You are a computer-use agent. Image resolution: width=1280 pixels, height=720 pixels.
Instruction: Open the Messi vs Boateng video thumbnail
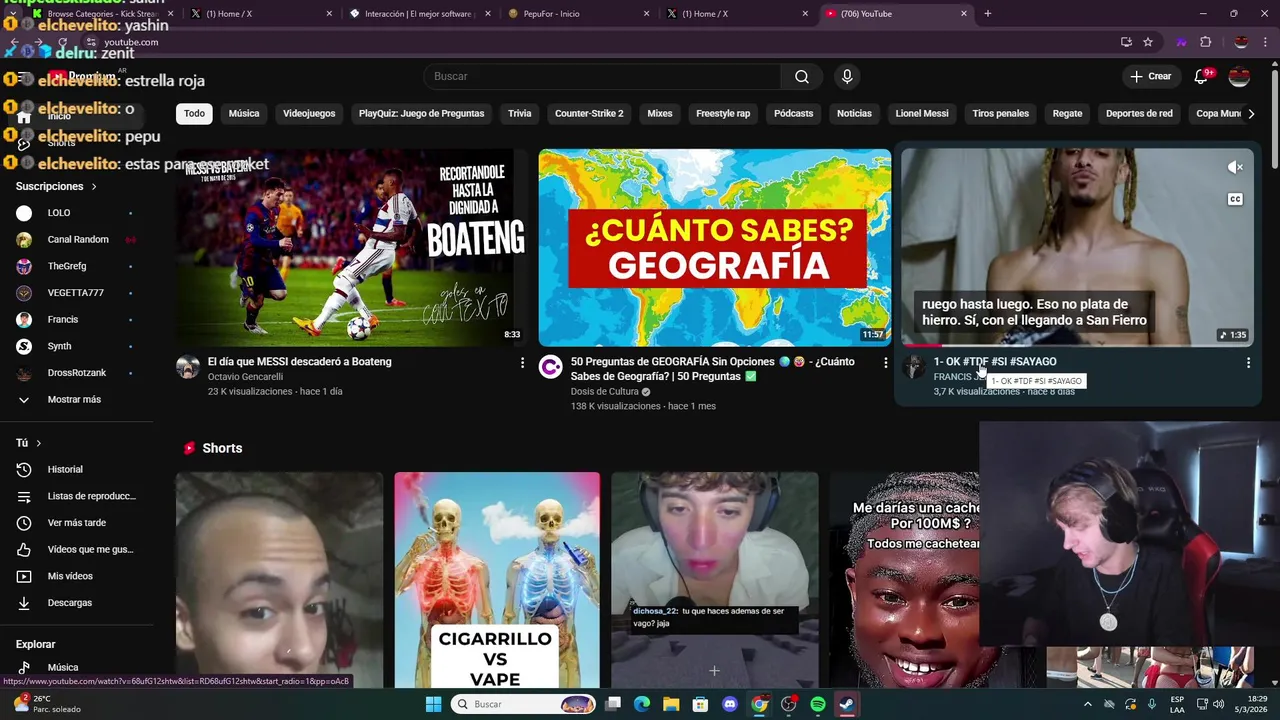352,247
